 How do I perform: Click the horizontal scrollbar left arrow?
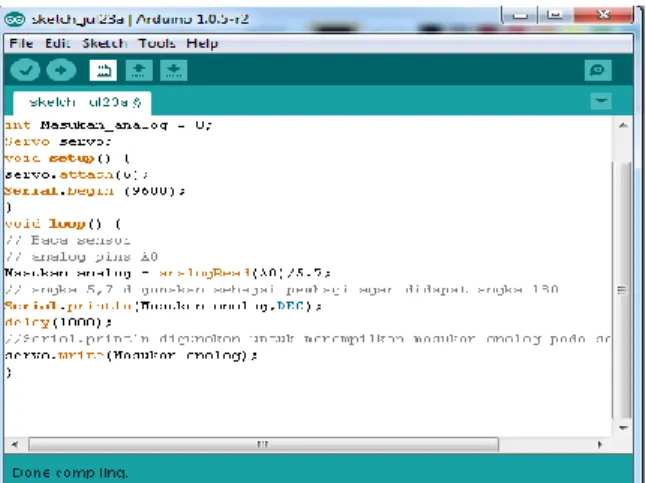(x=14, y=444)
